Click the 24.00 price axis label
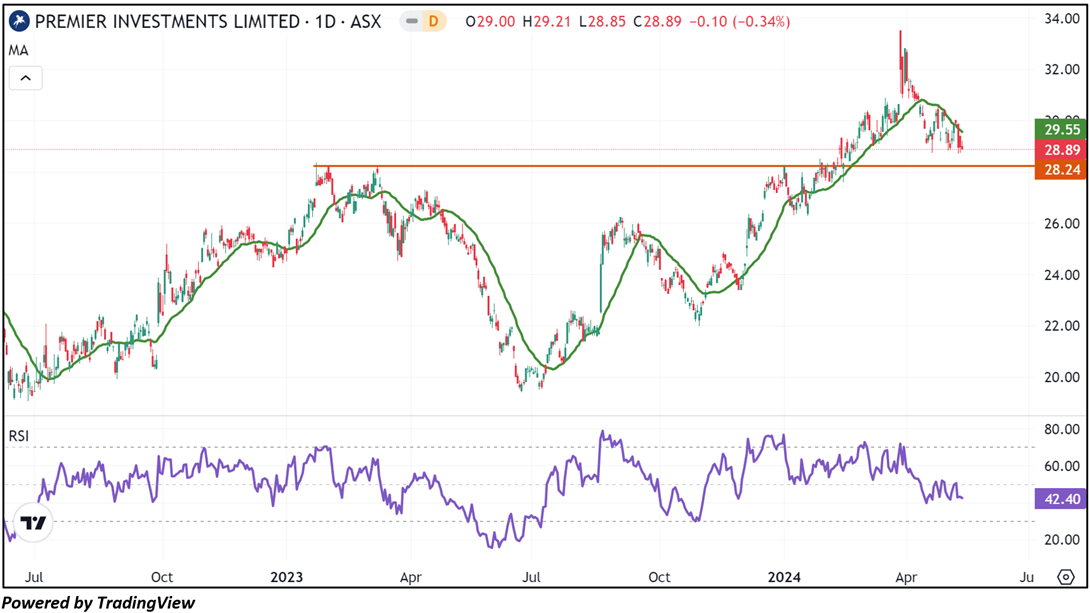 [1062, 275]
